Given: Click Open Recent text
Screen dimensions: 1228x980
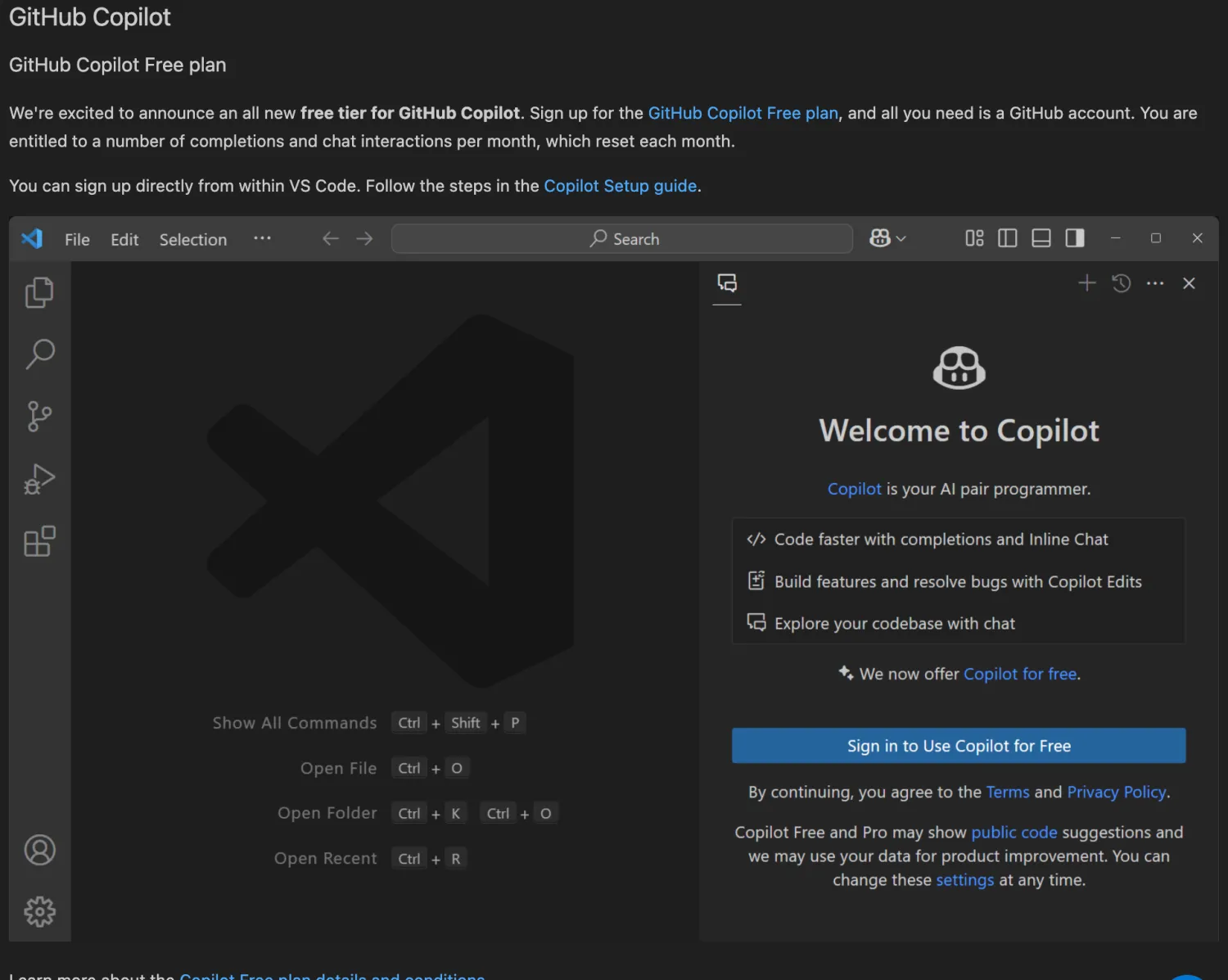Looking at the screenshot, I should 325,858.
